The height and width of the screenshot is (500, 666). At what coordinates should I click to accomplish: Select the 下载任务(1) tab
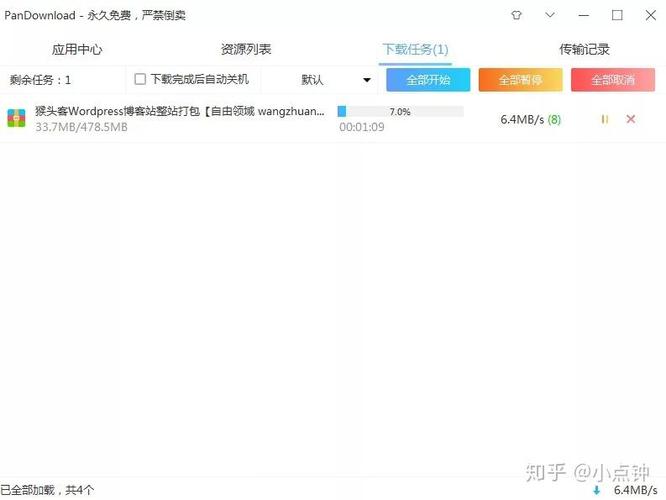[415, 49]
